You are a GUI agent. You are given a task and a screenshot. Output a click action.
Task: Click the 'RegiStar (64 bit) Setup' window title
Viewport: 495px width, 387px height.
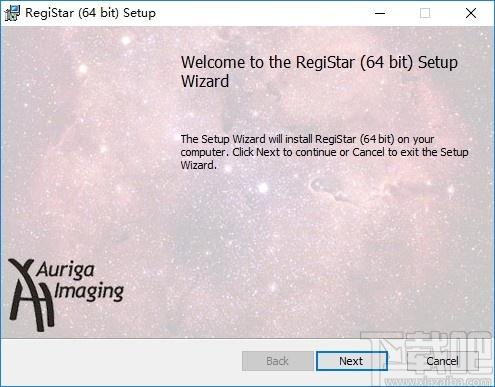point(90,13)
